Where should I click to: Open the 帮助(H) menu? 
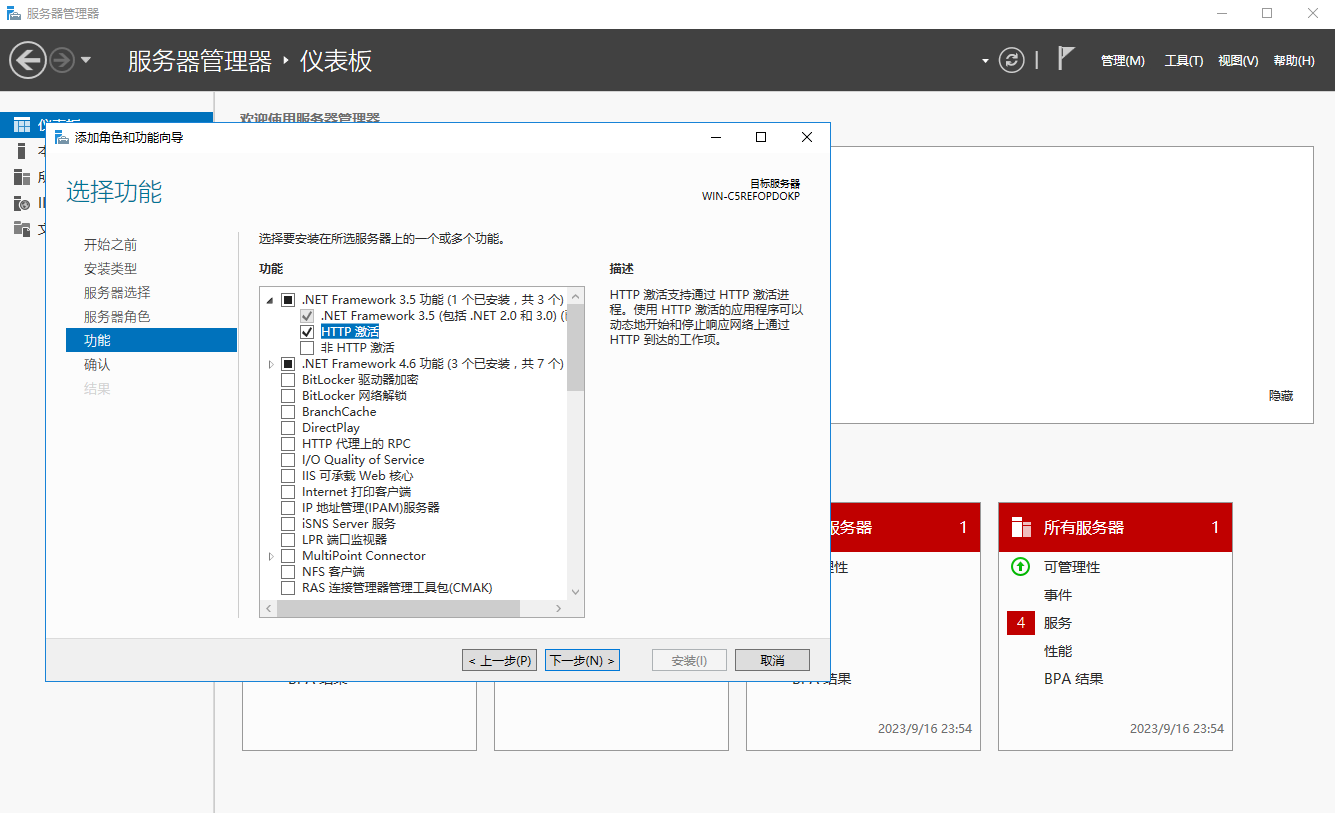tap(1294, 61)
